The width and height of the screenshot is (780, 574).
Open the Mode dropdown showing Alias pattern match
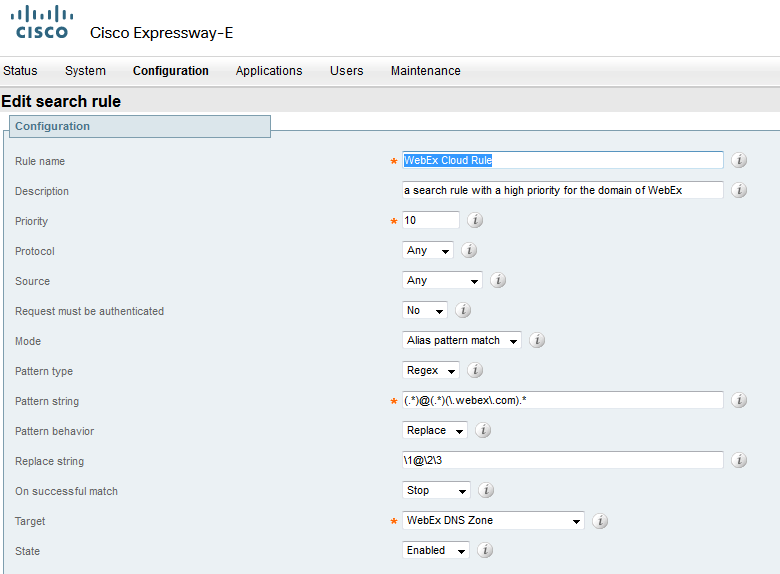click(x=462, y=340)
